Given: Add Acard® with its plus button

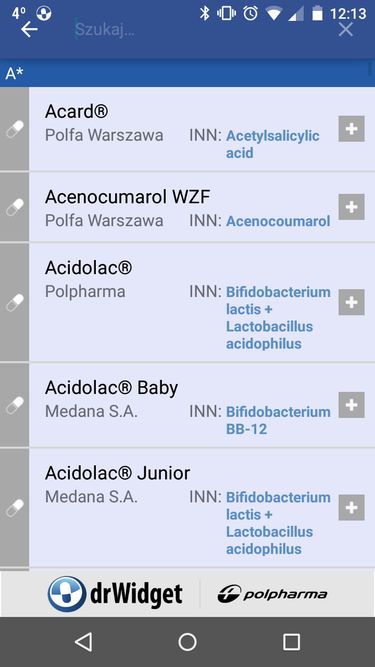Looking at the screenshot, I should pyautogui.click(x=351, y=128).
